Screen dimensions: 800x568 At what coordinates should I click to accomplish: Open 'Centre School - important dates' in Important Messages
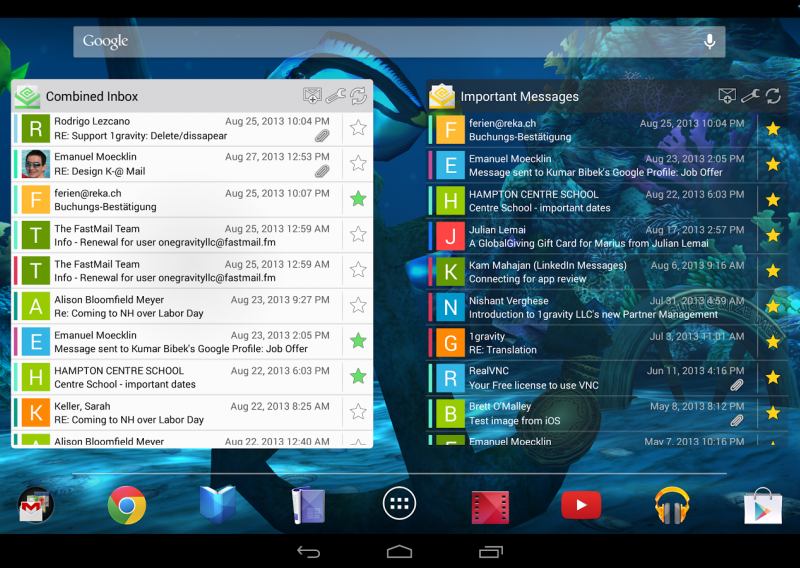click(x=540, y=208)
